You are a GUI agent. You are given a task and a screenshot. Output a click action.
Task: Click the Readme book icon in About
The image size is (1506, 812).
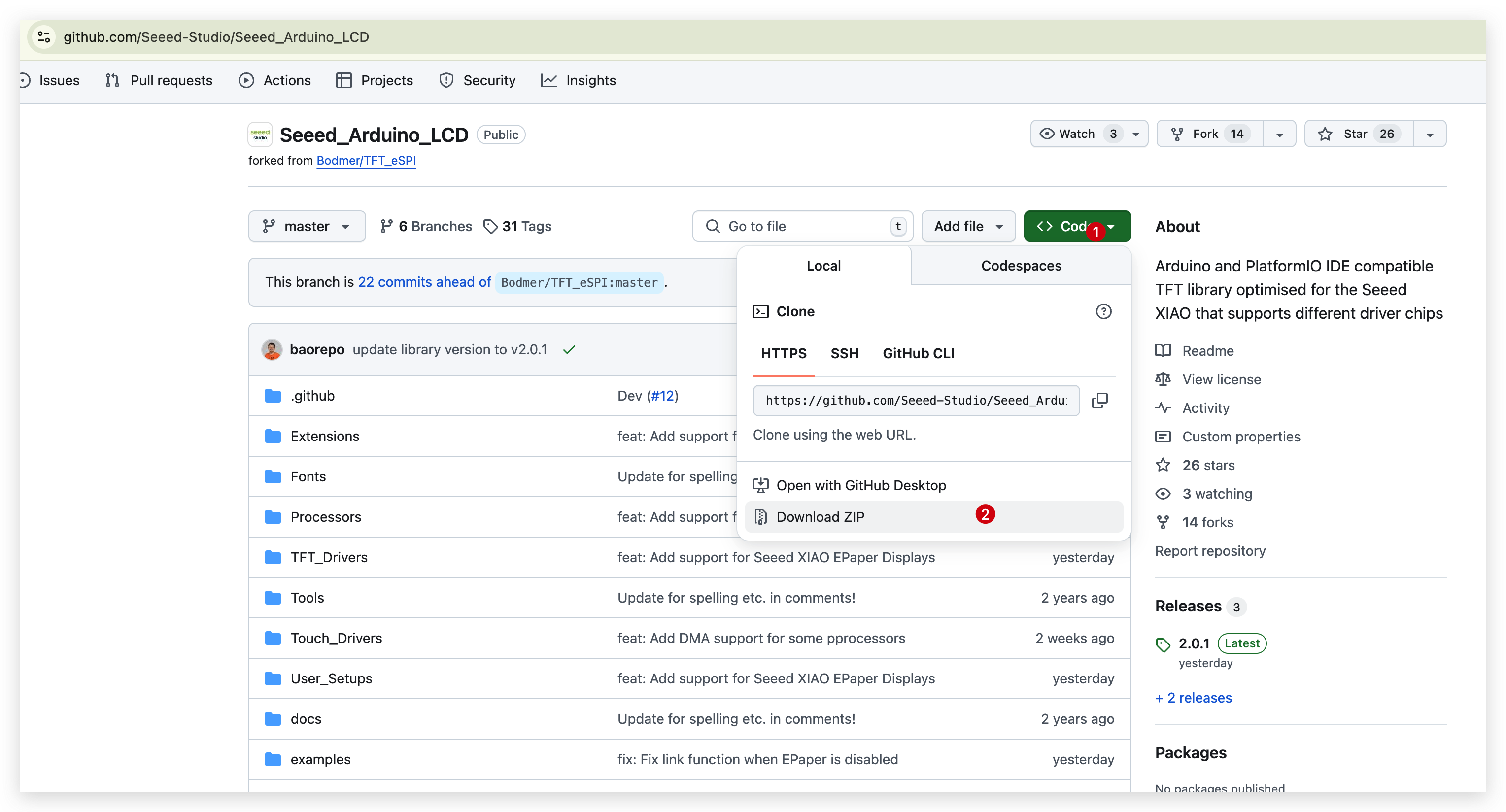point(1163,351)
